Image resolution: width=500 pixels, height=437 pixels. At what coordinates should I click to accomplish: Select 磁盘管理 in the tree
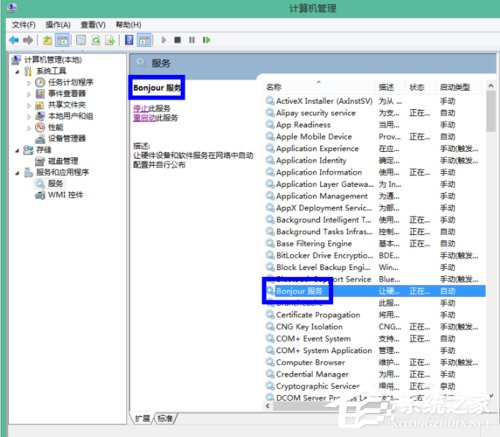63,161
